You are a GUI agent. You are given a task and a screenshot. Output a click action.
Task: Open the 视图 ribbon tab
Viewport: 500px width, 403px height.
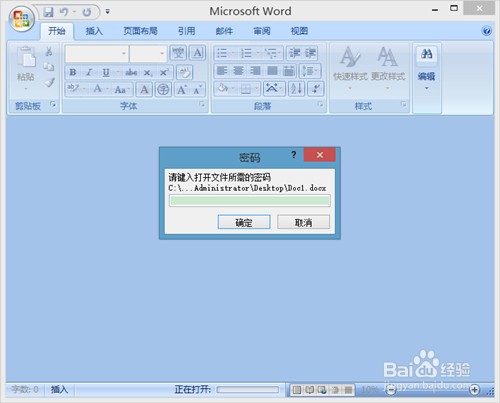pyautogui.click(x=299, y=31)
